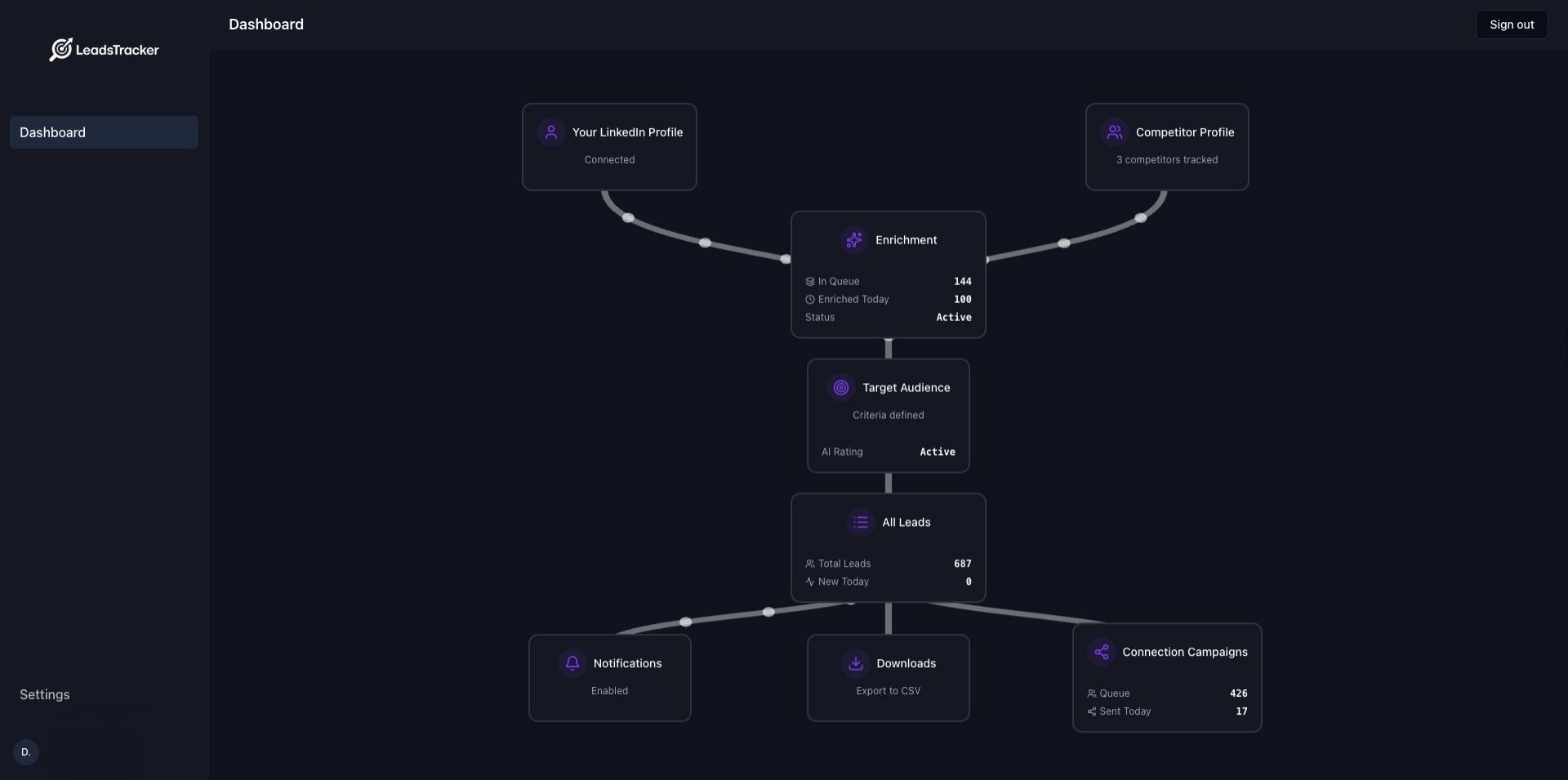Screen dimensions: 1568x780
Task: Open Settings from the sidebar
Action: click(44, 694)
